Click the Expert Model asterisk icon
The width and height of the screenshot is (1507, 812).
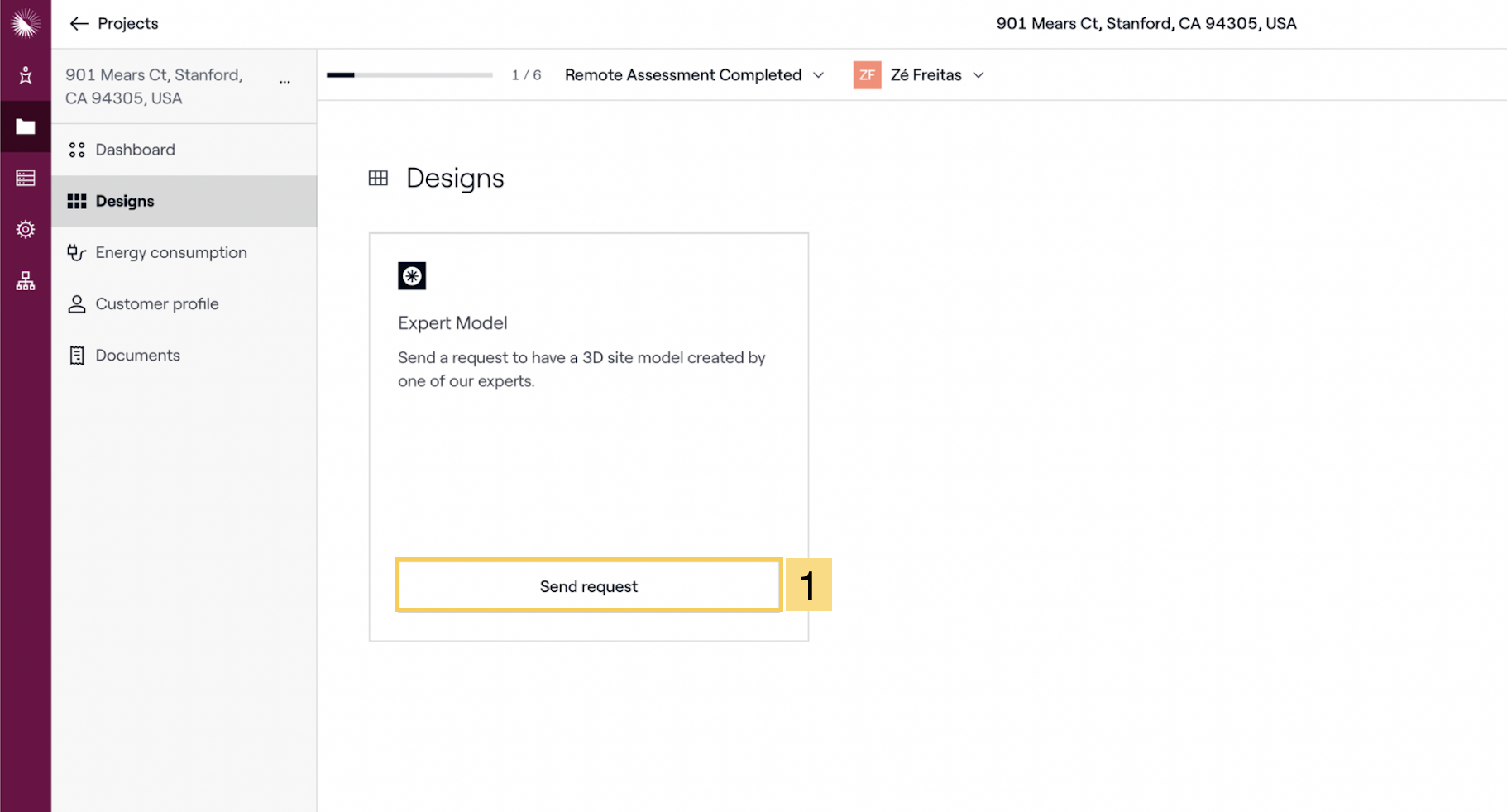click(x=412, y=276)
